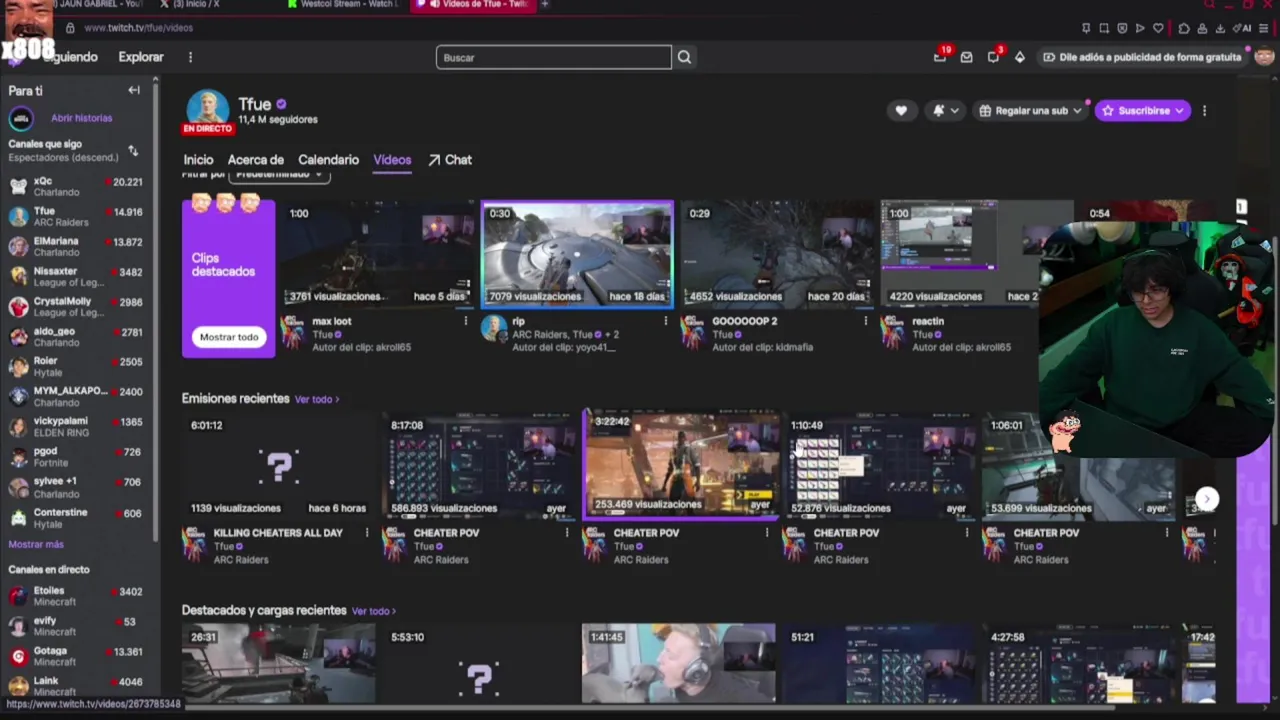Open the browser extensions cube icon
1280x720 pixels.
(1184, 28)
